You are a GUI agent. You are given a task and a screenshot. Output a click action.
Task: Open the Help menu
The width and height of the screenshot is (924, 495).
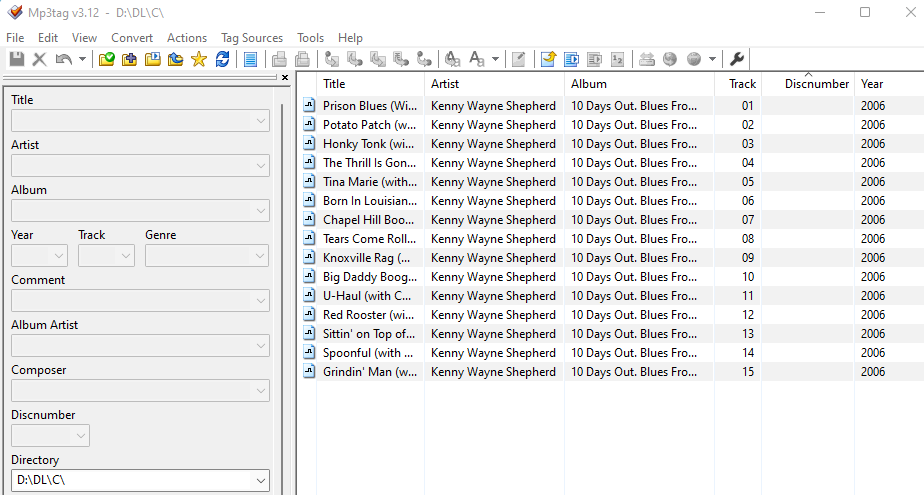(x=350, y=38)
